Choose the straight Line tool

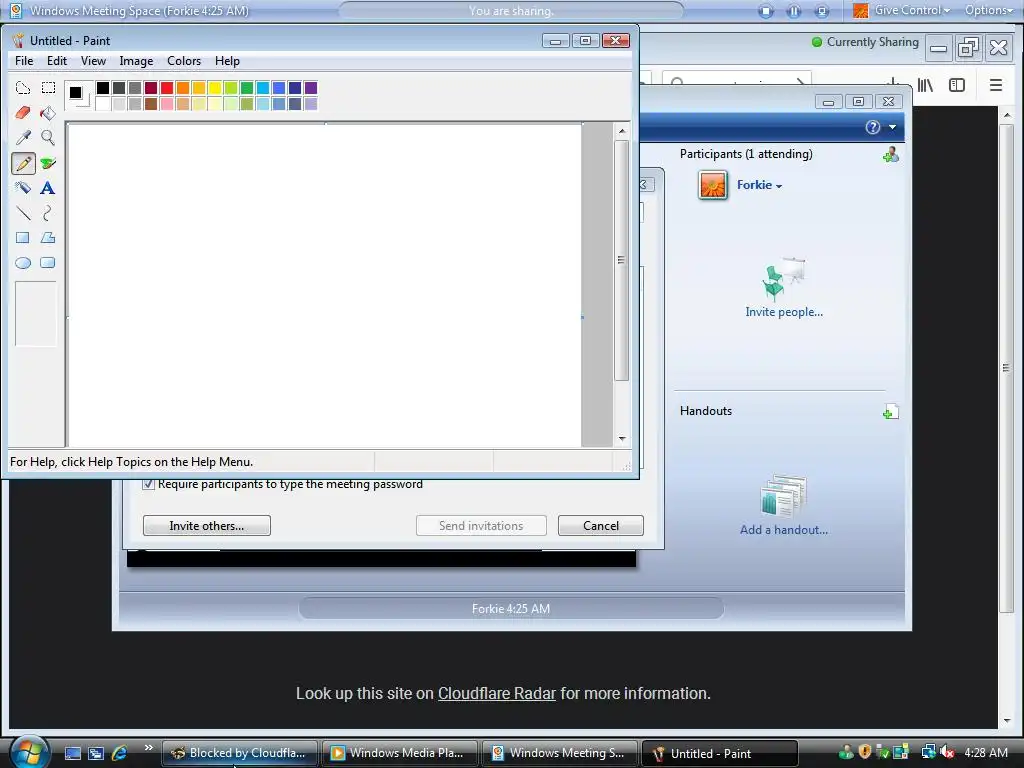[23, 213]
